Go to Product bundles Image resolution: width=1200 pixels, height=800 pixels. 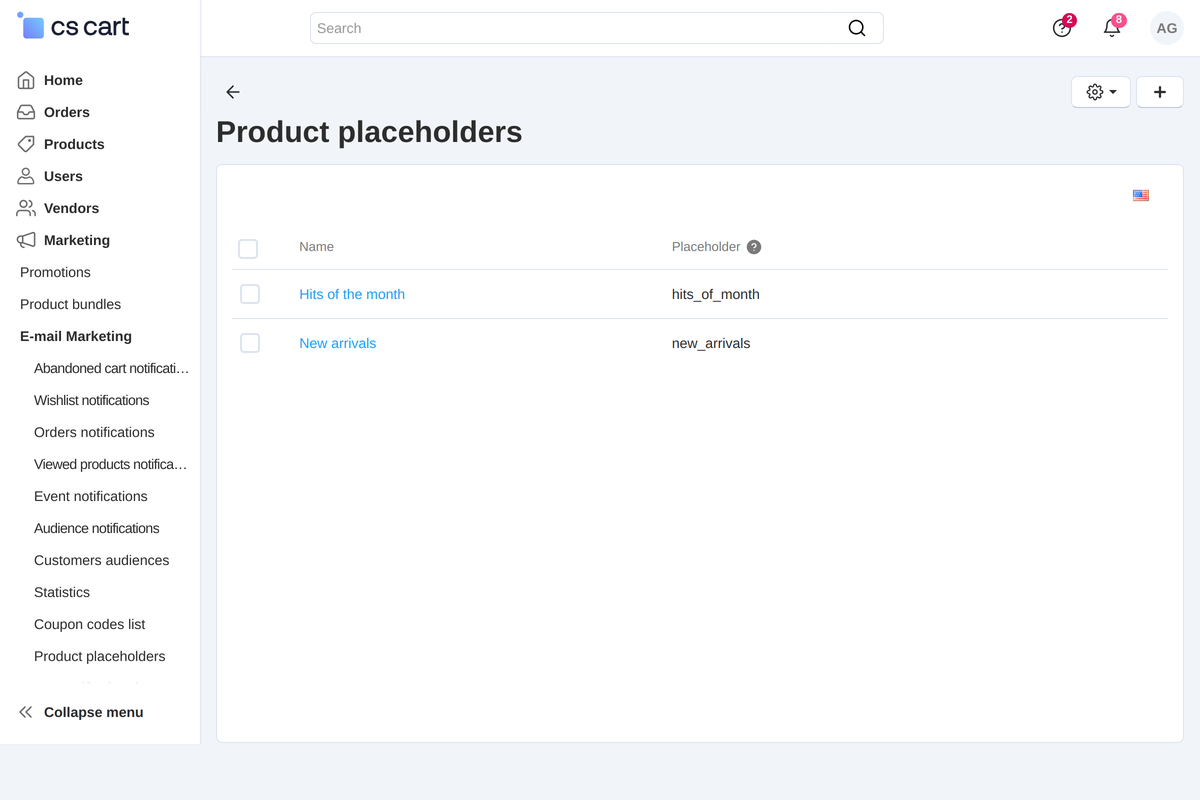click(70, 304)
